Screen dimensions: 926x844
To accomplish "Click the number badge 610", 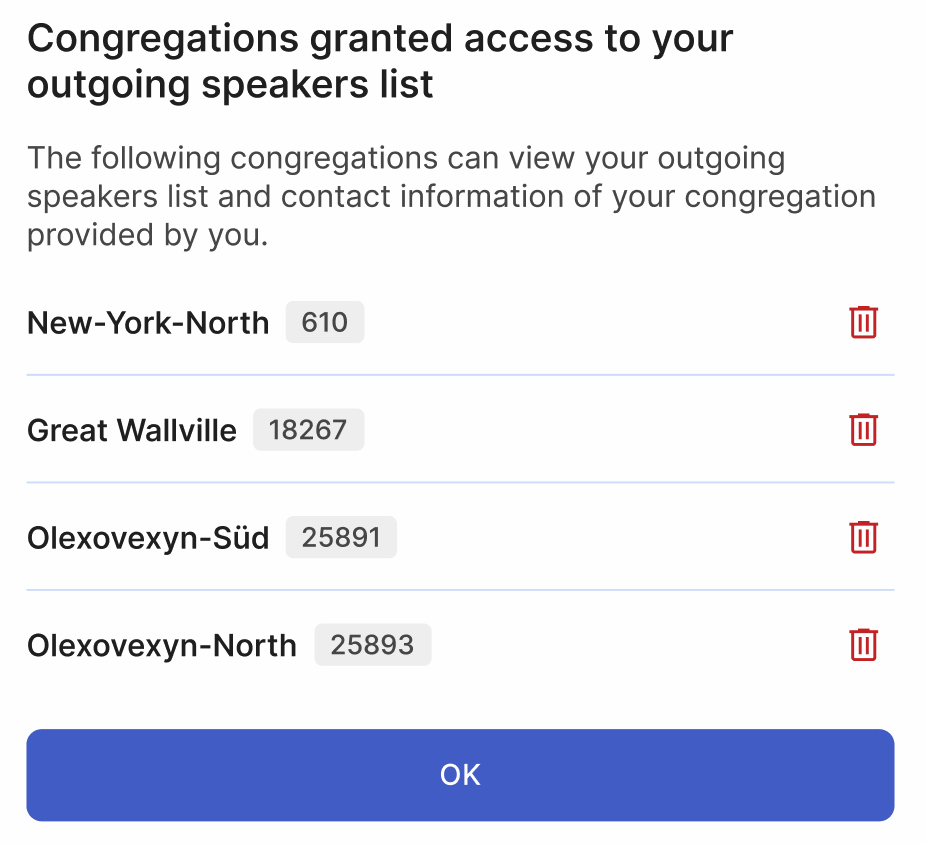I will [x=324, y=322].
